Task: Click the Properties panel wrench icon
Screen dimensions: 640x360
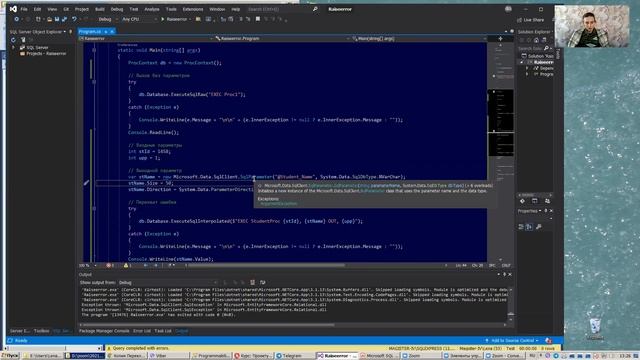Action: coord(538,227)
